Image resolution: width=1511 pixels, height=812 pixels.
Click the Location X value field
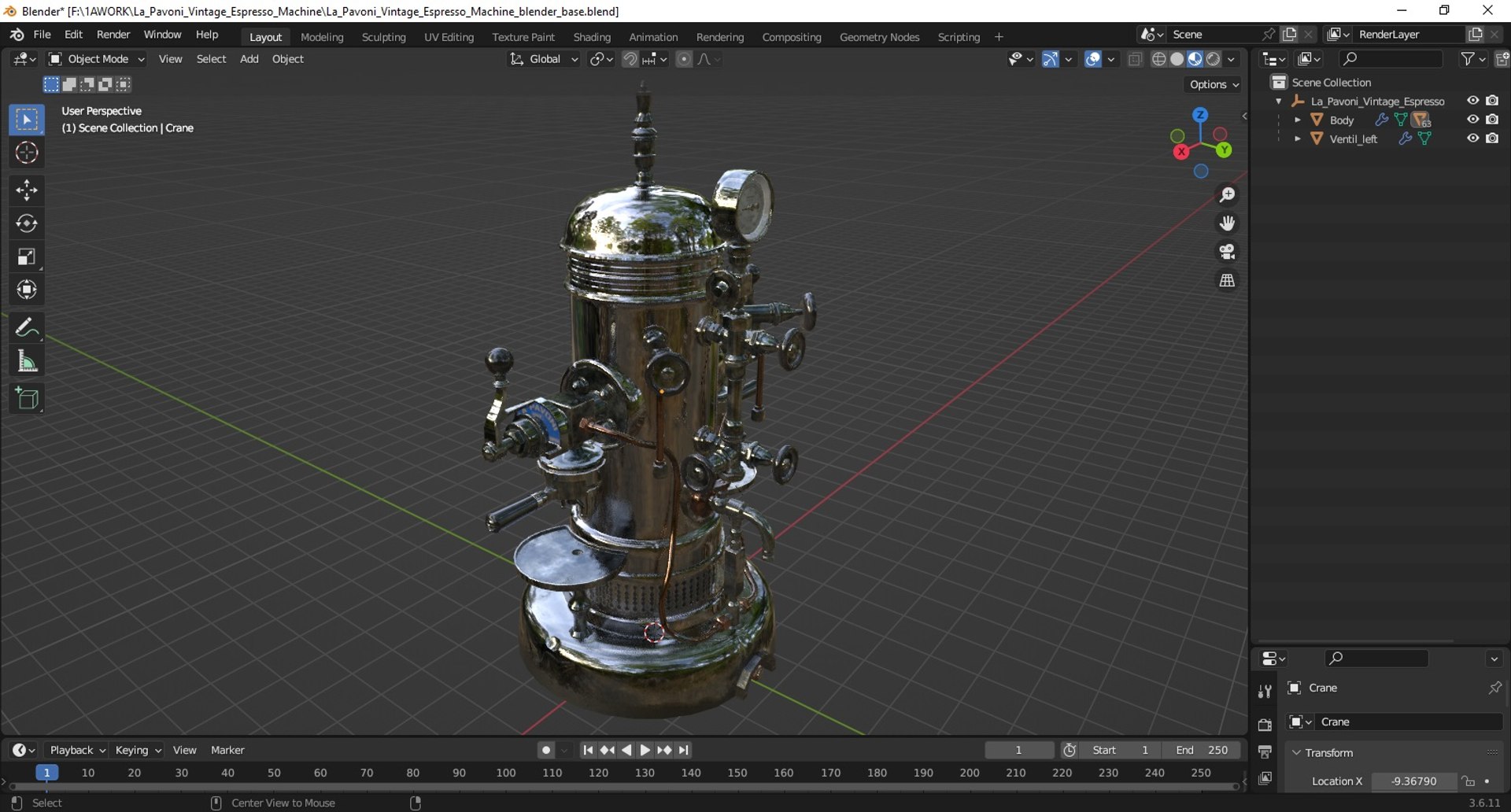click(x=1414, y=781)
